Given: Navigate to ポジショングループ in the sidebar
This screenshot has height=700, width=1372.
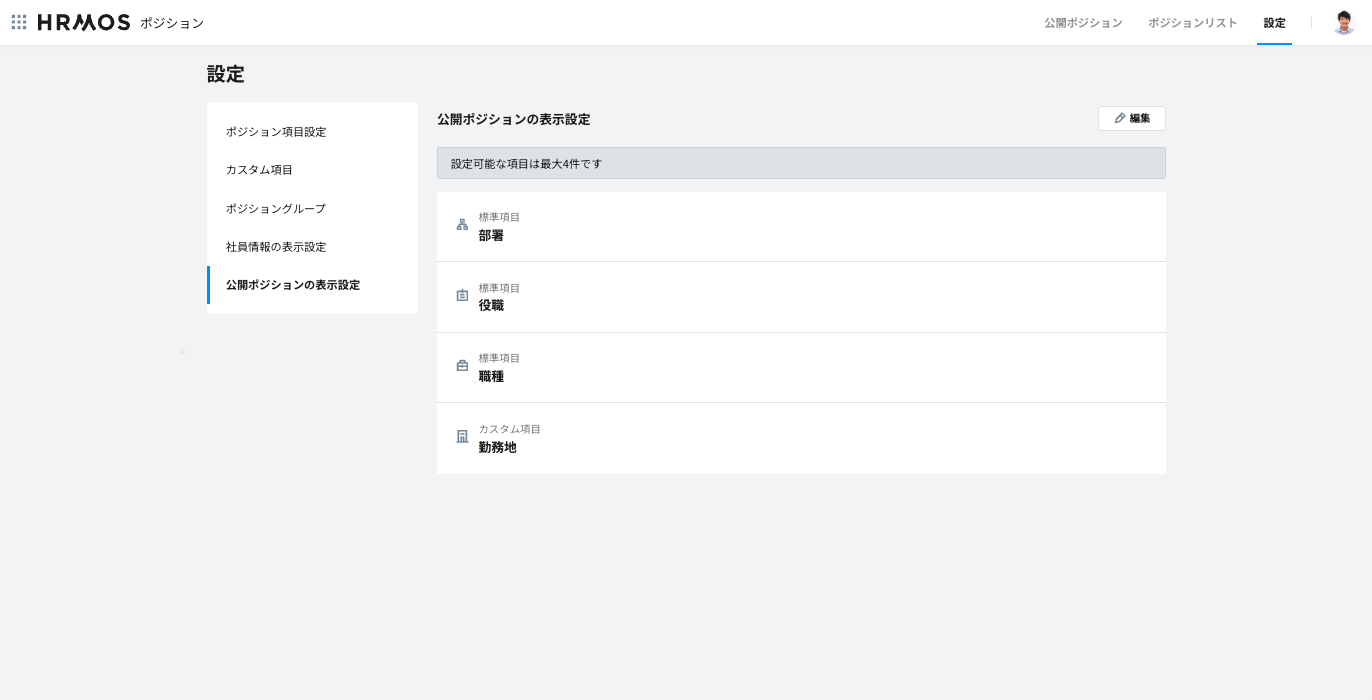Looking at the screenshot, I should (276, 209).
